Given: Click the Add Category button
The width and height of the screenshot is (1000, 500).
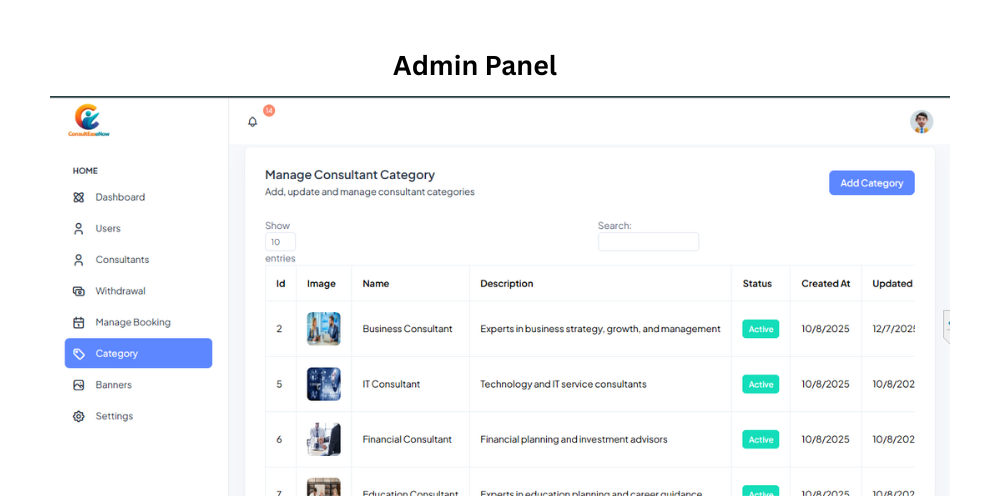Looking at the screenshot, I should pos(872,183).
